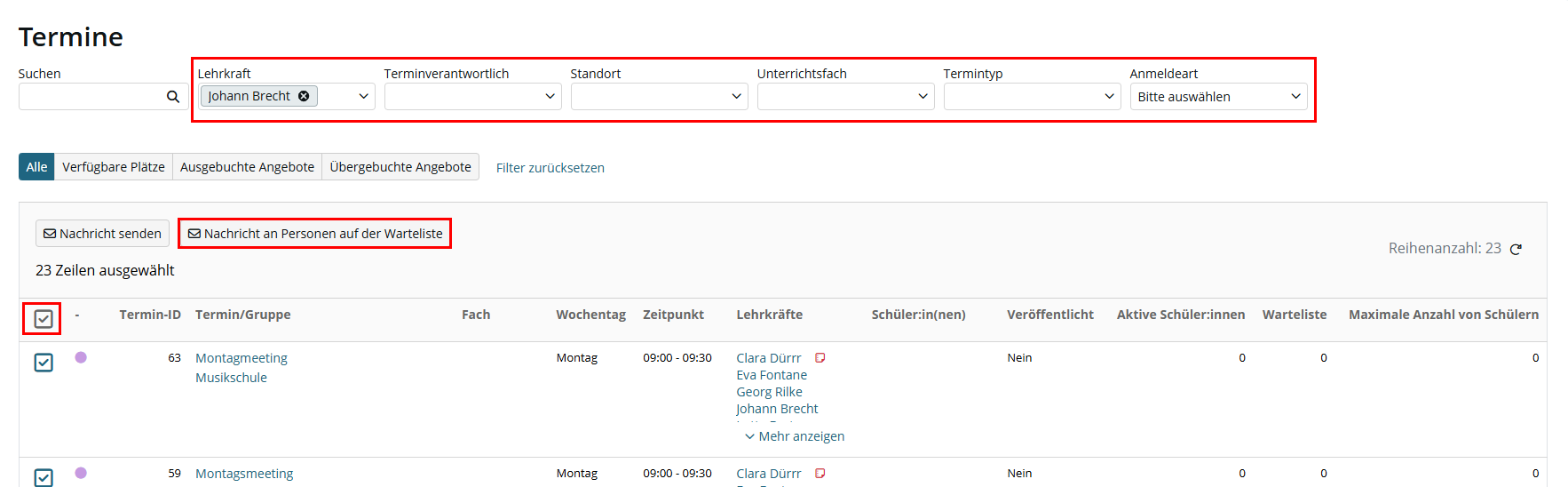
Task: Sort by the Termin/Gruppe column header
Action: (243, 315)
